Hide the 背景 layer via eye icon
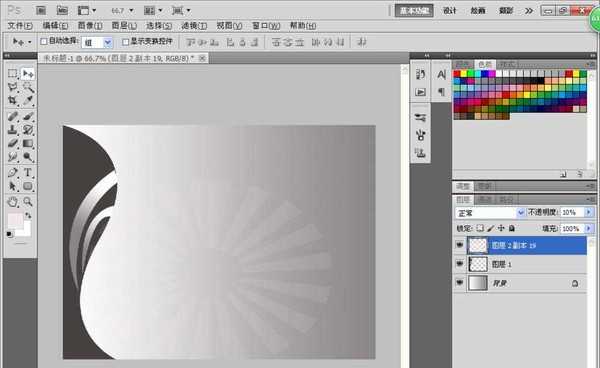Image resolution: width=600 pixels, height=368 pixels. coord(460,283)
